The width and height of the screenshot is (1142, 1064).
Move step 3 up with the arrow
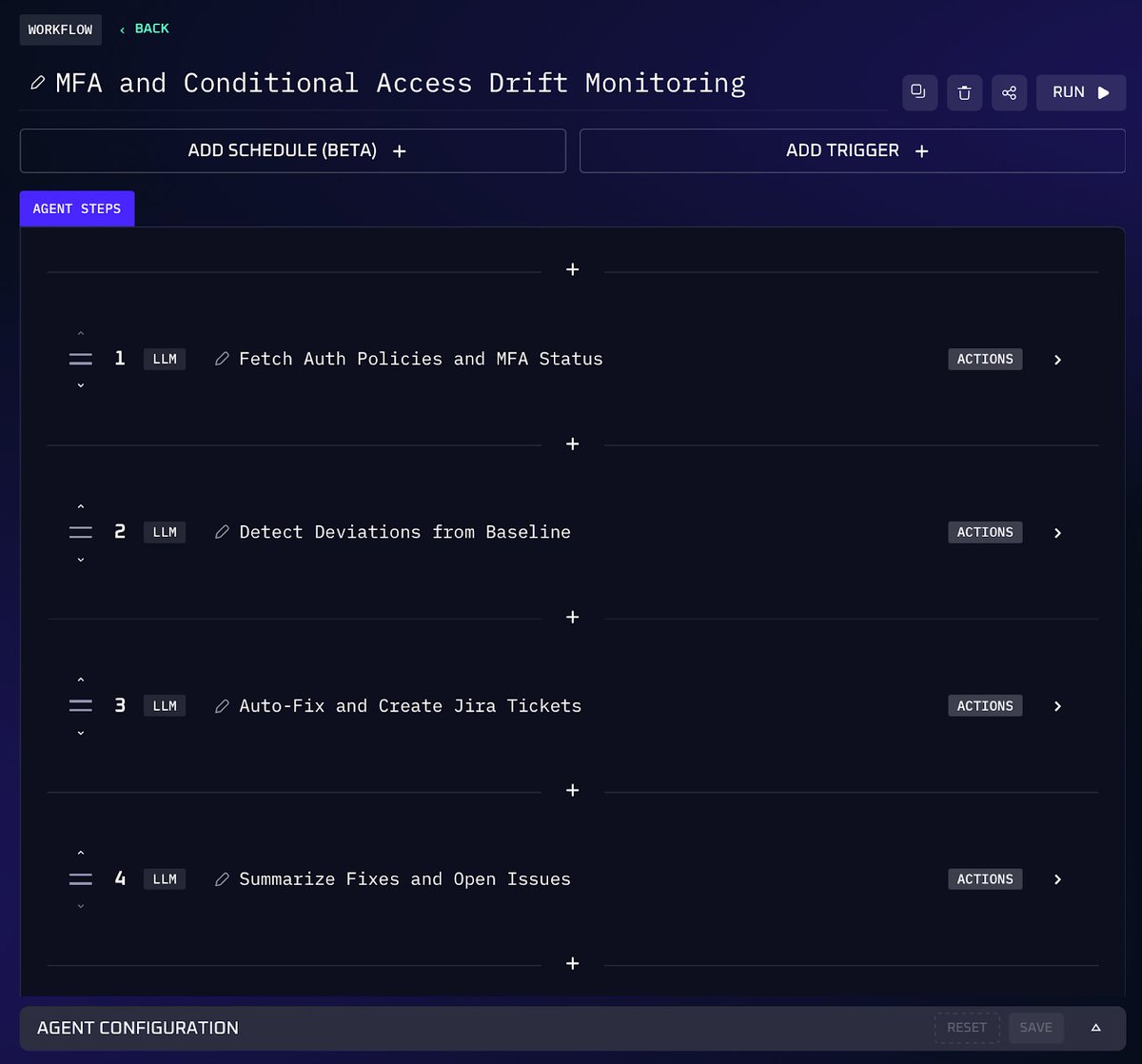[81, 680]
